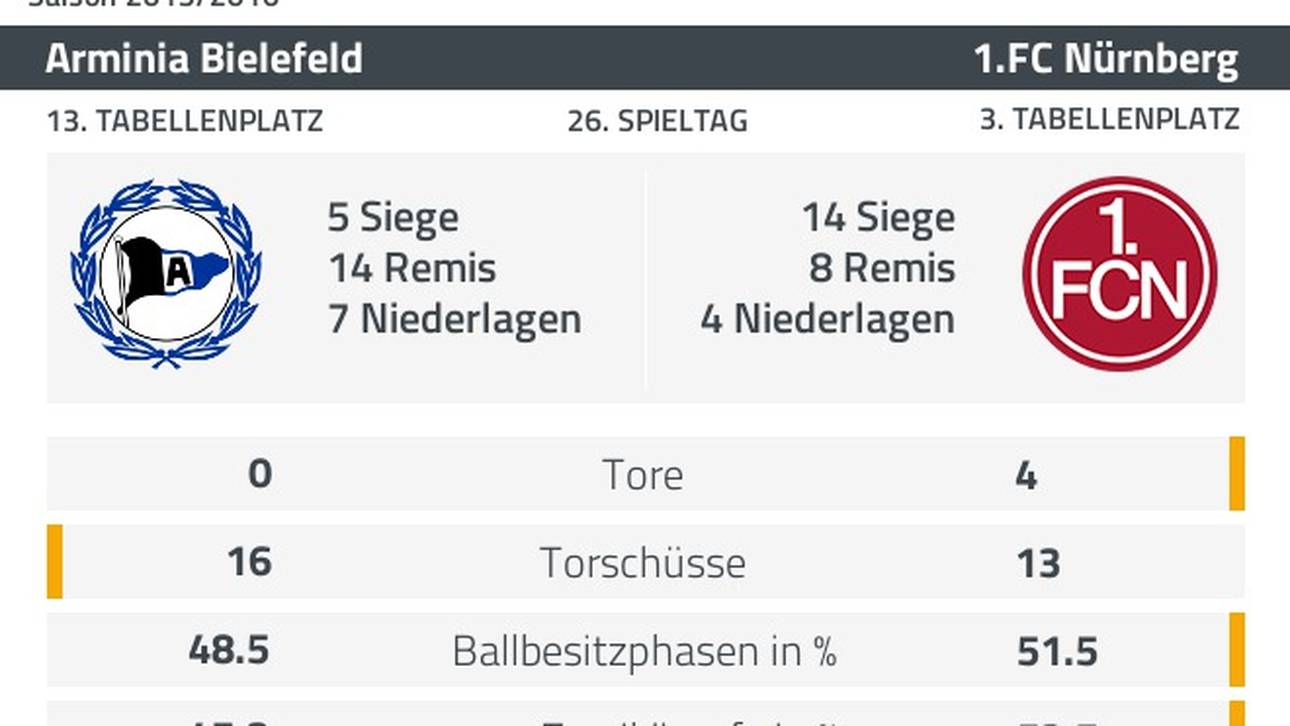The image size is (1290, 726).
Task: Click the orange bar beside Bielefeld's 16 Torschüsse
Action: pos(55,561)
